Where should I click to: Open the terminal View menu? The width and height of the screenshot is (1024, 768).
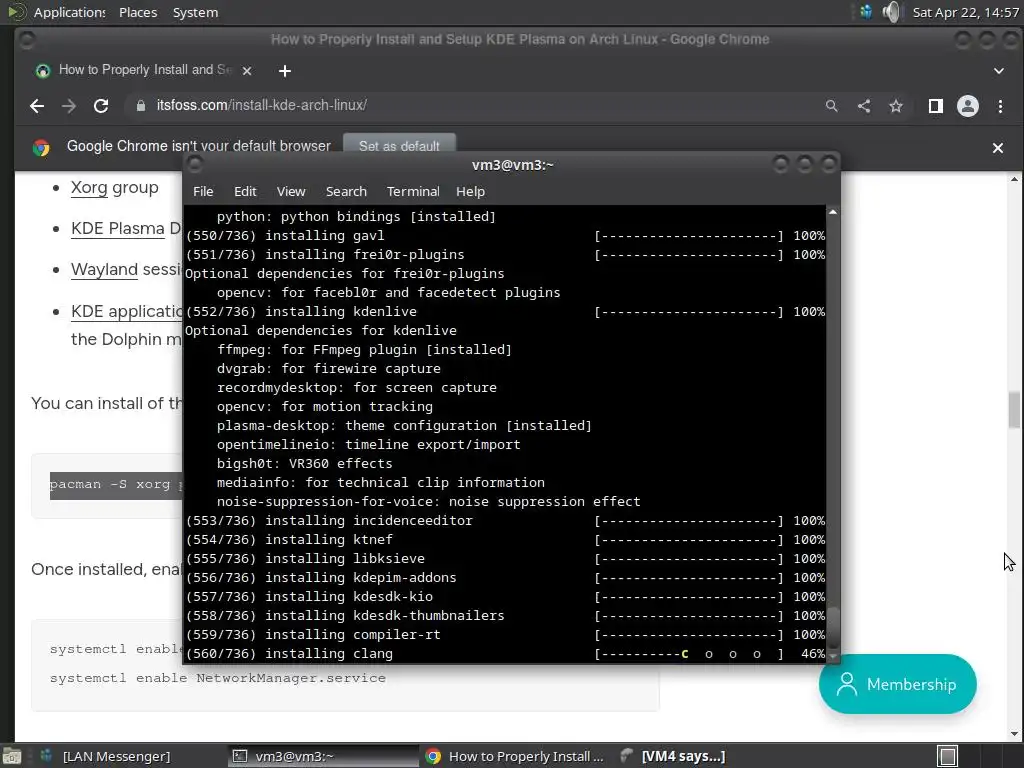click(291, 191)
